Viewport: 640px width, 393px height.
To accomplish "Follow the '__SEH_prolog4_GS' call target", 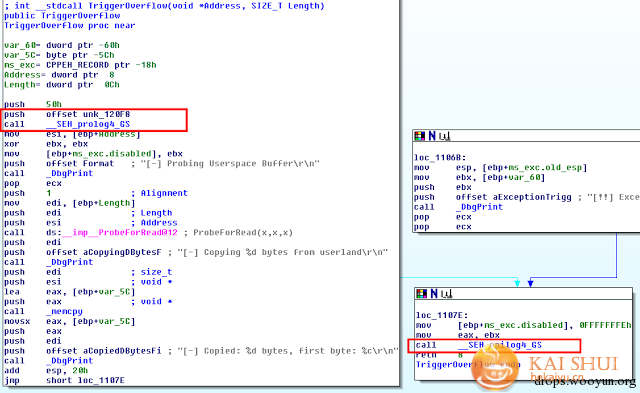I will point(88,124).
